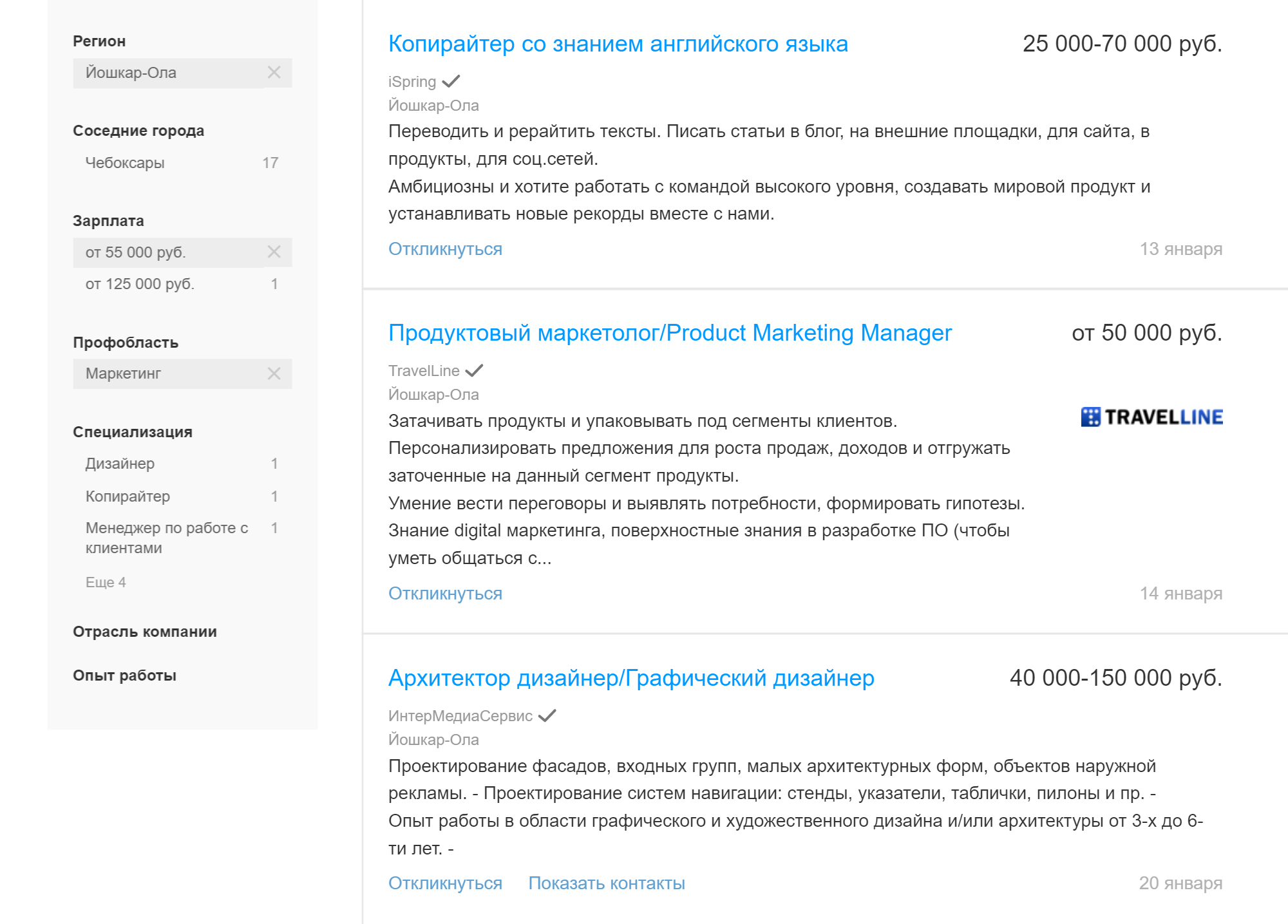
Task: Select the от 125 000 руб. salary option
Action: click(x=182, y=284)
